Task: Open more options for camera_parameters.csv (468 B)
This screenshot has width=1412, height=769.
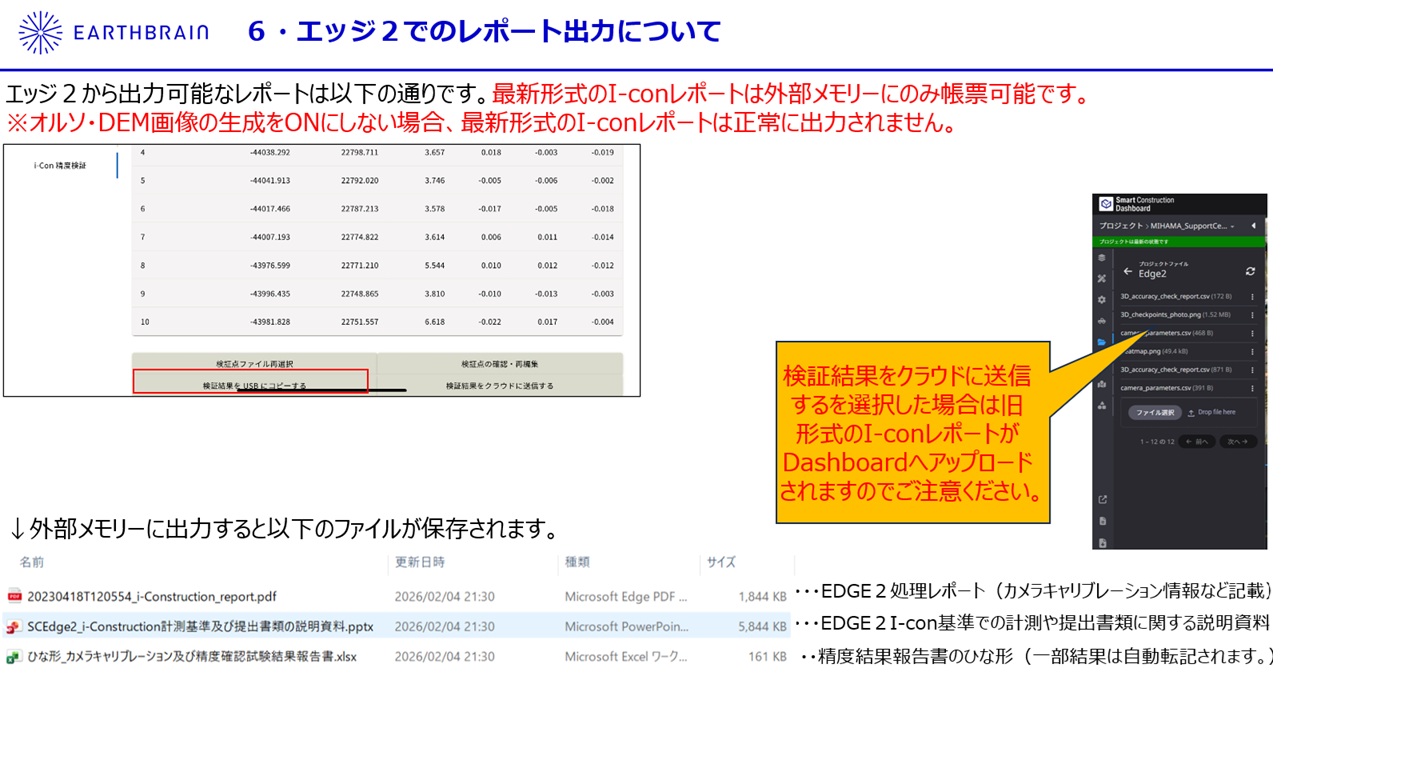Action: (x=1252, y=333)
